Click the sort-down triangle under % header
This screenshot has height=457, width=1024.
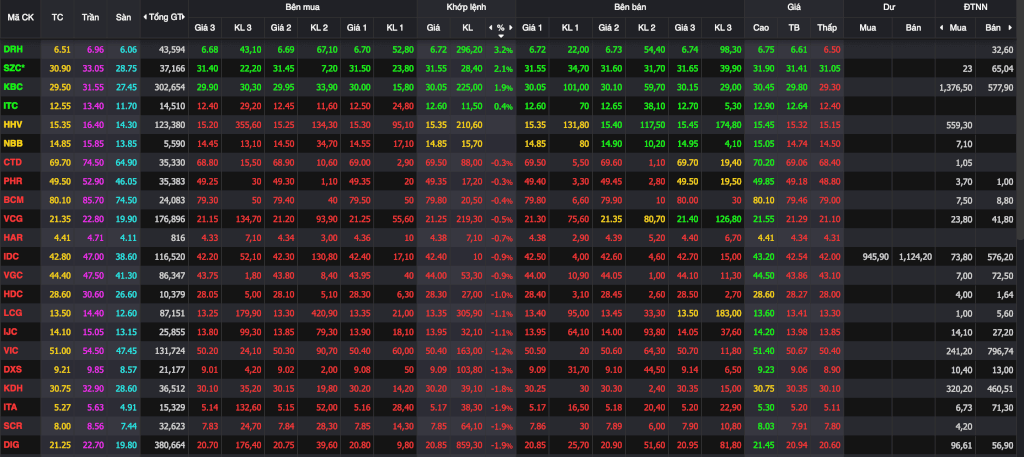501,36
